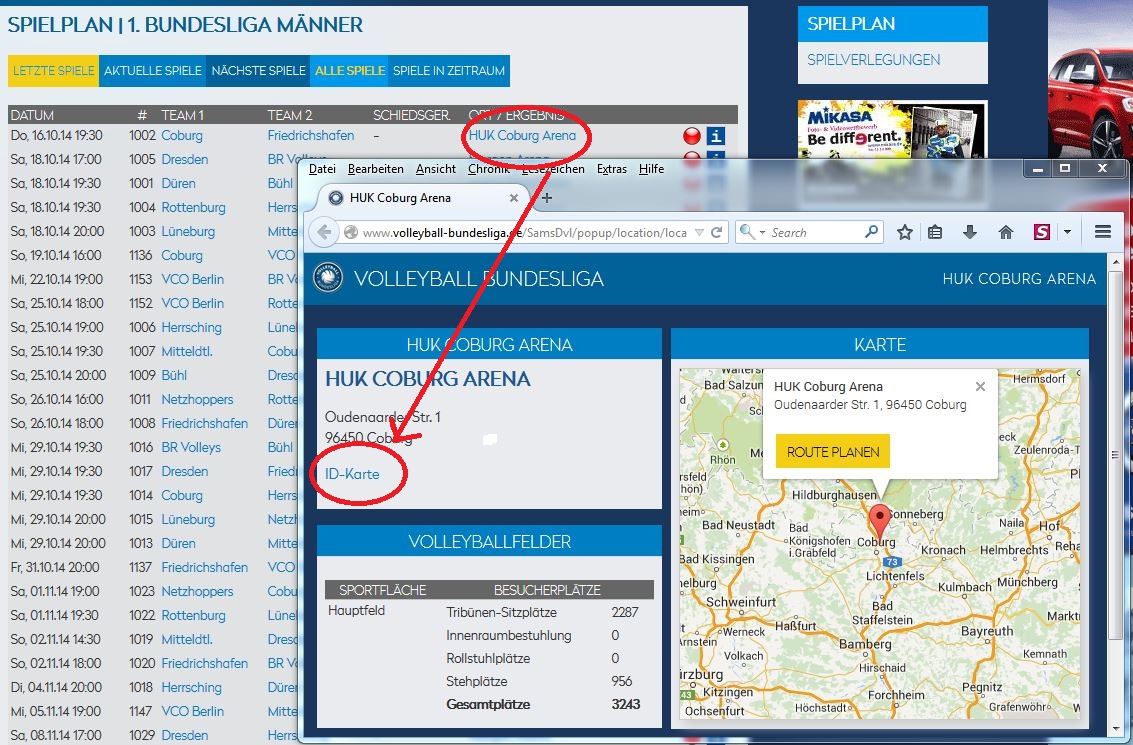
Task: Click the browser search input field
Action: pyautogui.click(x=815, y=232)
